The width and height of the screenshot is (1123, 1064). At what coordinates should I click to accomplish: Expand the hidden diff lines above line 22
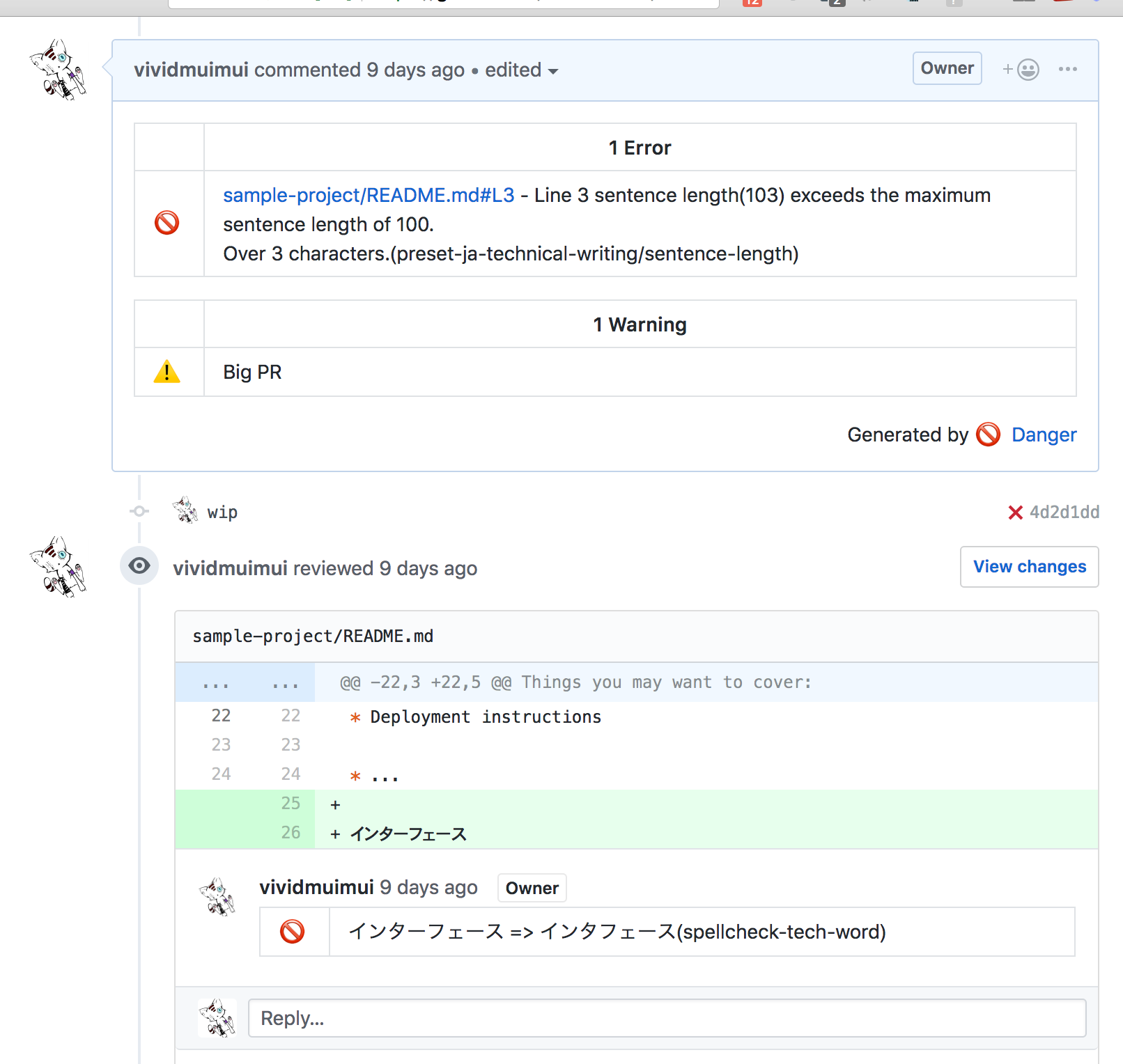click(x=216, y=682)
